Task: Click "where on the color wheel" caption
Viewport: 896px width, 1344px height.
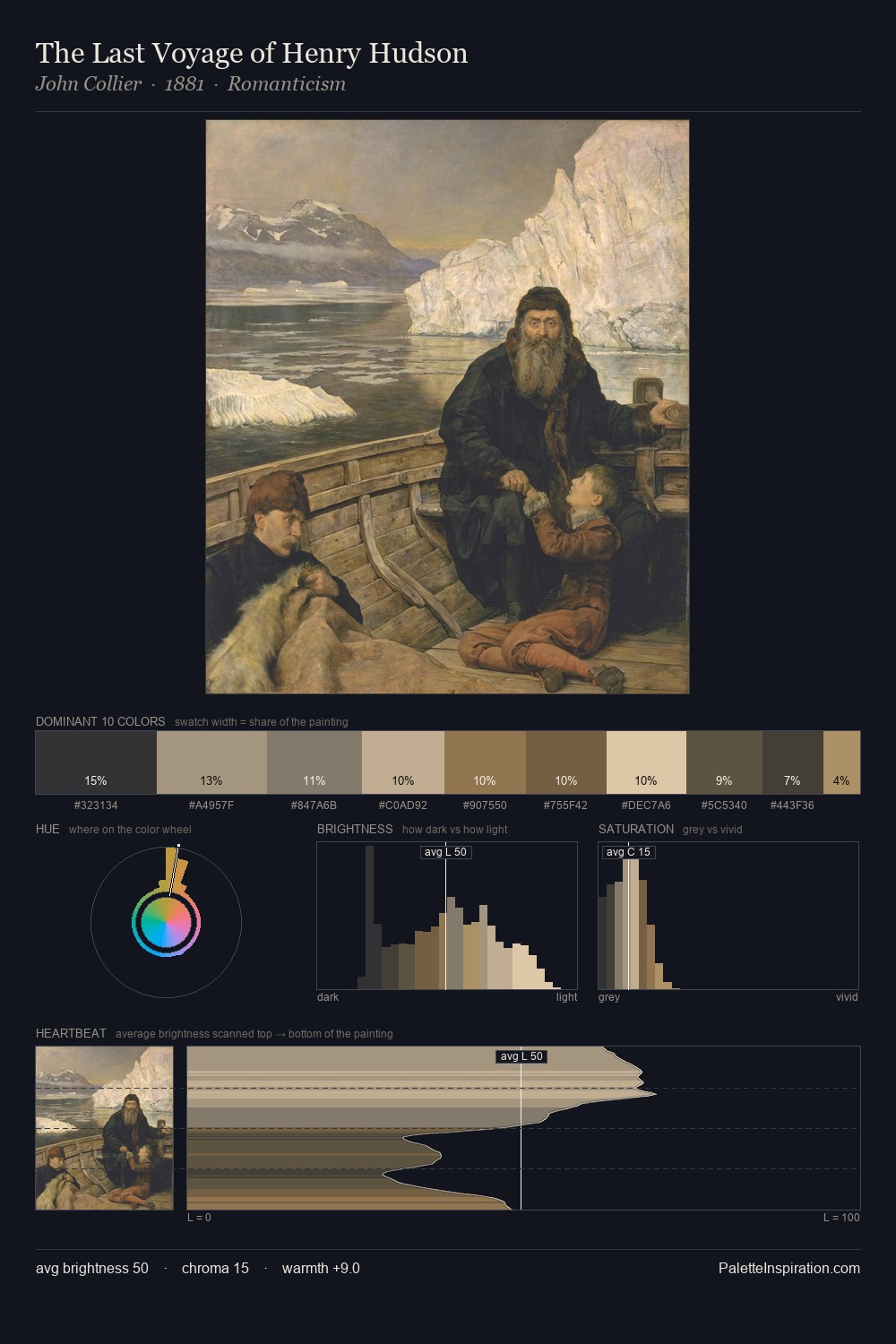Action: point(130,830)
